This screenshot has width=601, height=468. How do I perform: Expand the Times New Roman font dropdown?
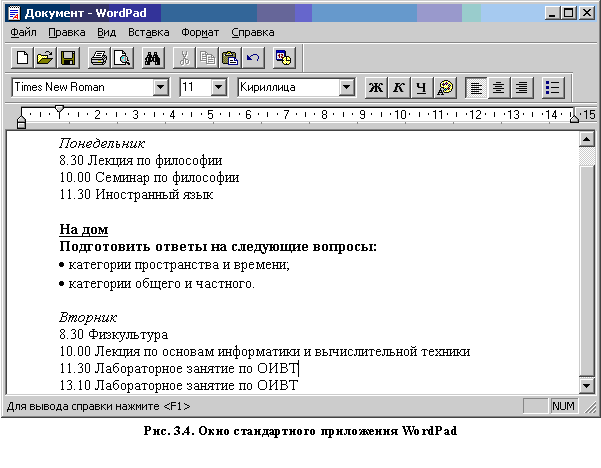pyautogui.click(x=161, y=87)
